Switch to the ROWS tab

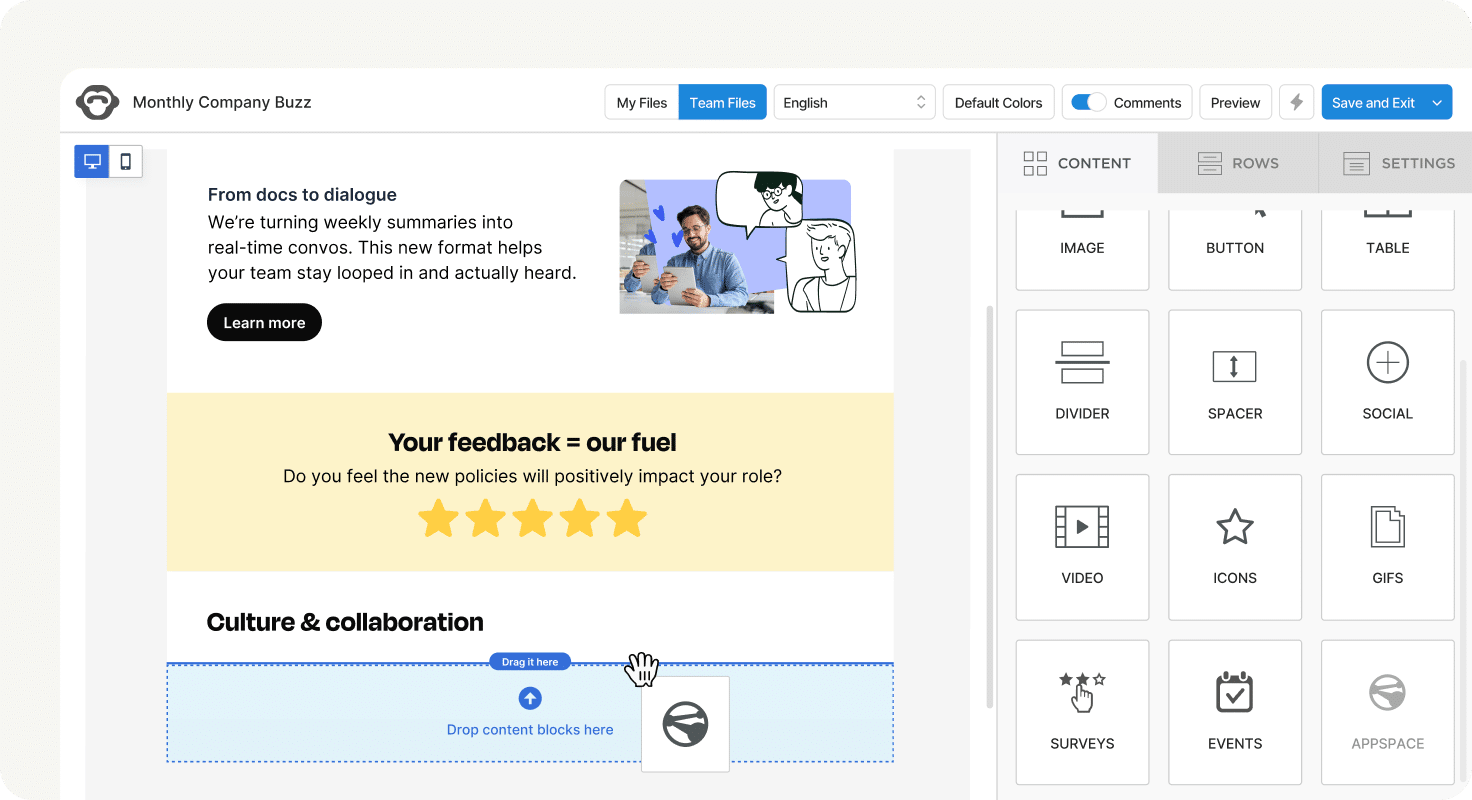1237,163
